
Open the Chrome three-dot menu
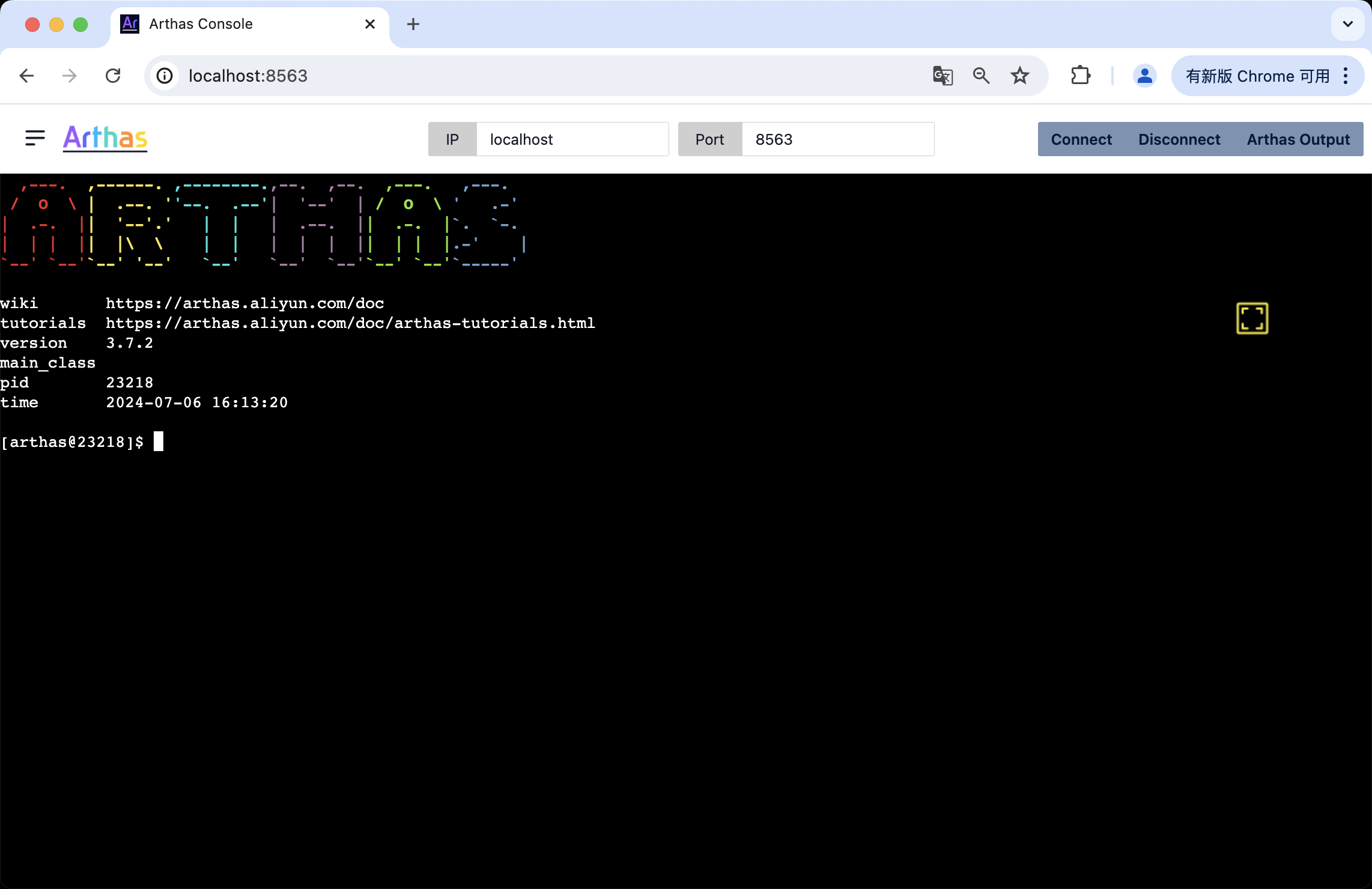pyautogui.click(x=1346, y=76)
